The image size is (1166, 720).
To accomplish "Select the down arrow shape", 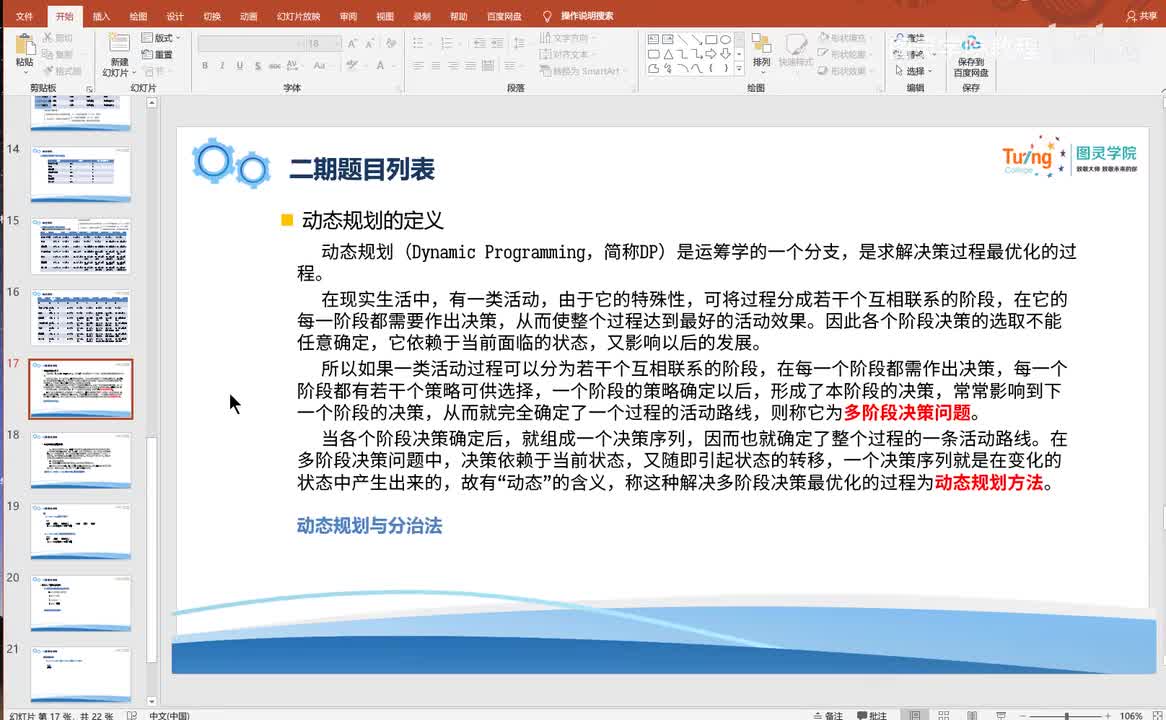I will [725, 54].
